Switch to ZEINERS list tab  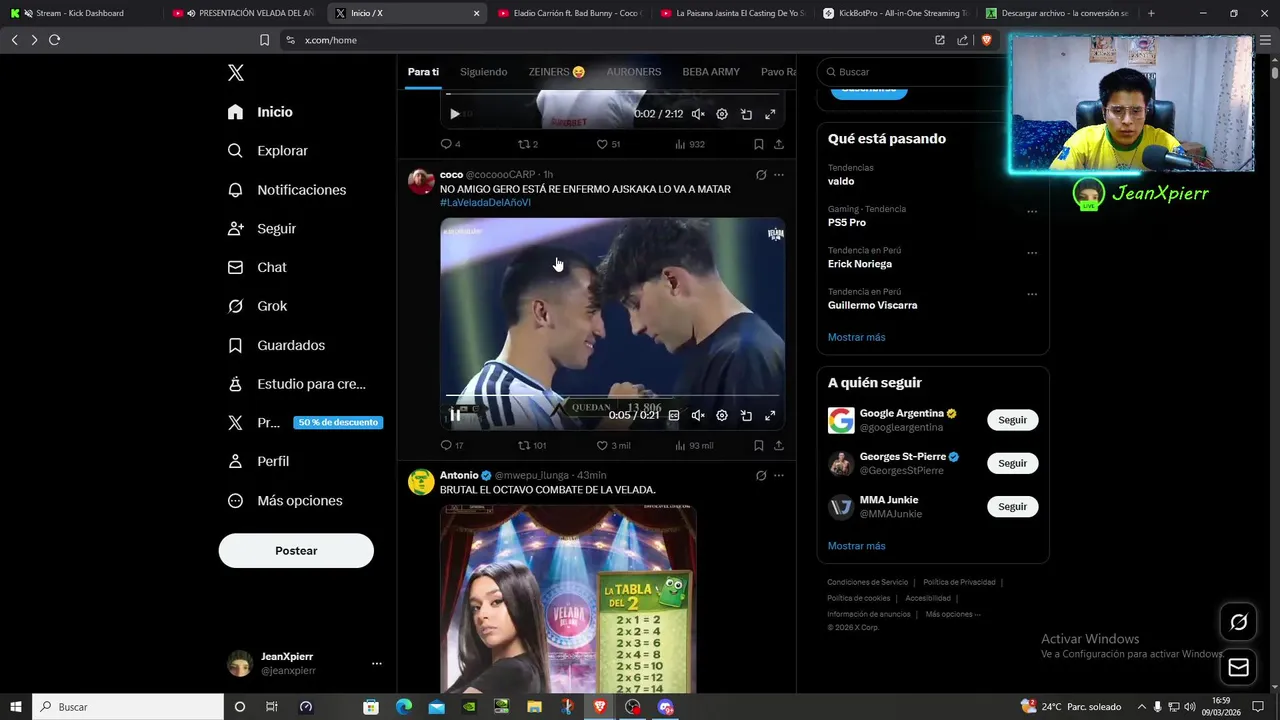pyautogui.click(x=557, y=72)
